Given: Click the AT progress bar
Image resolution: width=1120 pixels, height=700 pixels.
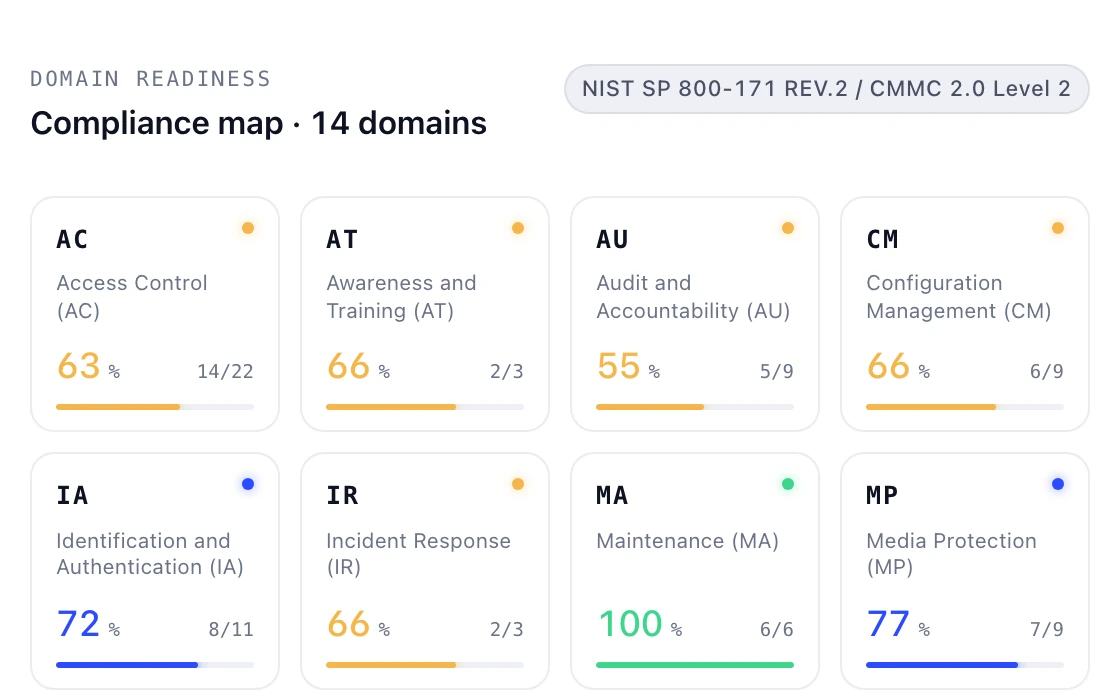Looking at the screenshot, I should click(425, 407).
